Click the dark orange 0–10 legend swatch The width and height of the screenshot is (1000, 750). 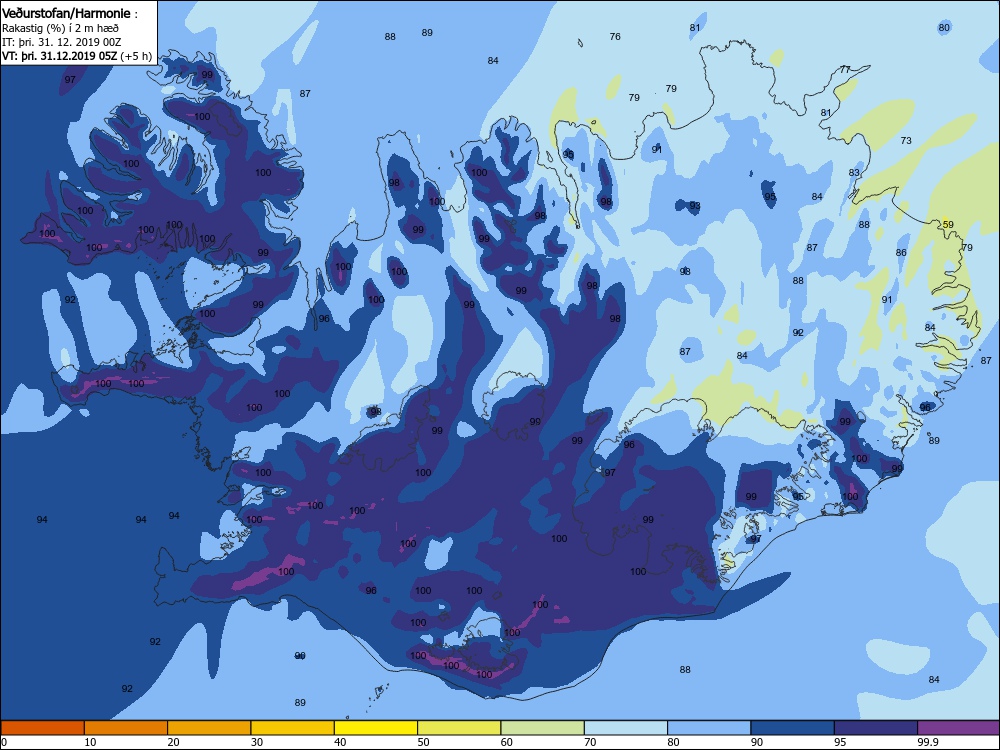[x=43, y=728]
